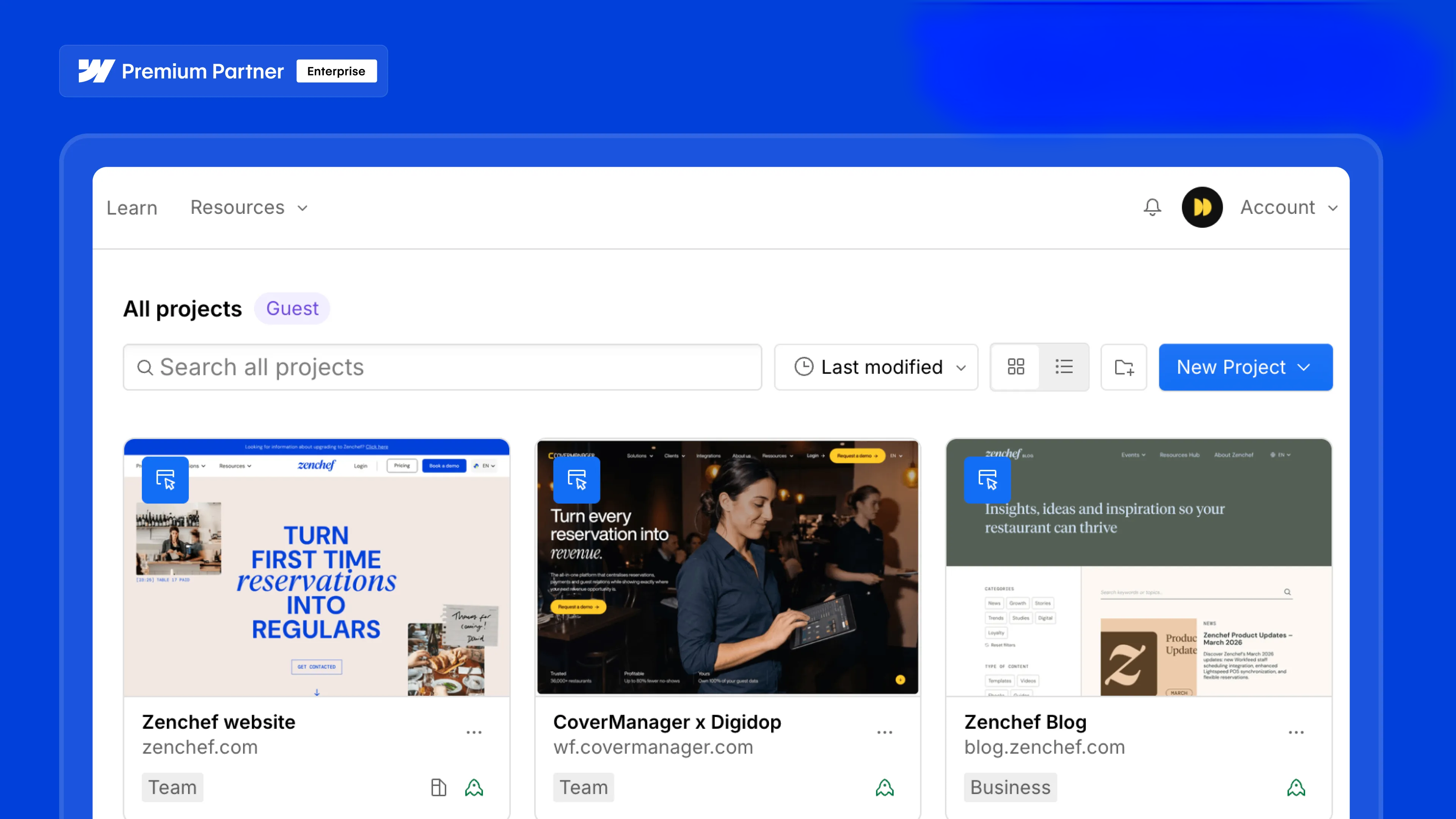Screen dimensions: 1456x819
Task: Open the Learn menu item
Action: coord(132,208)
